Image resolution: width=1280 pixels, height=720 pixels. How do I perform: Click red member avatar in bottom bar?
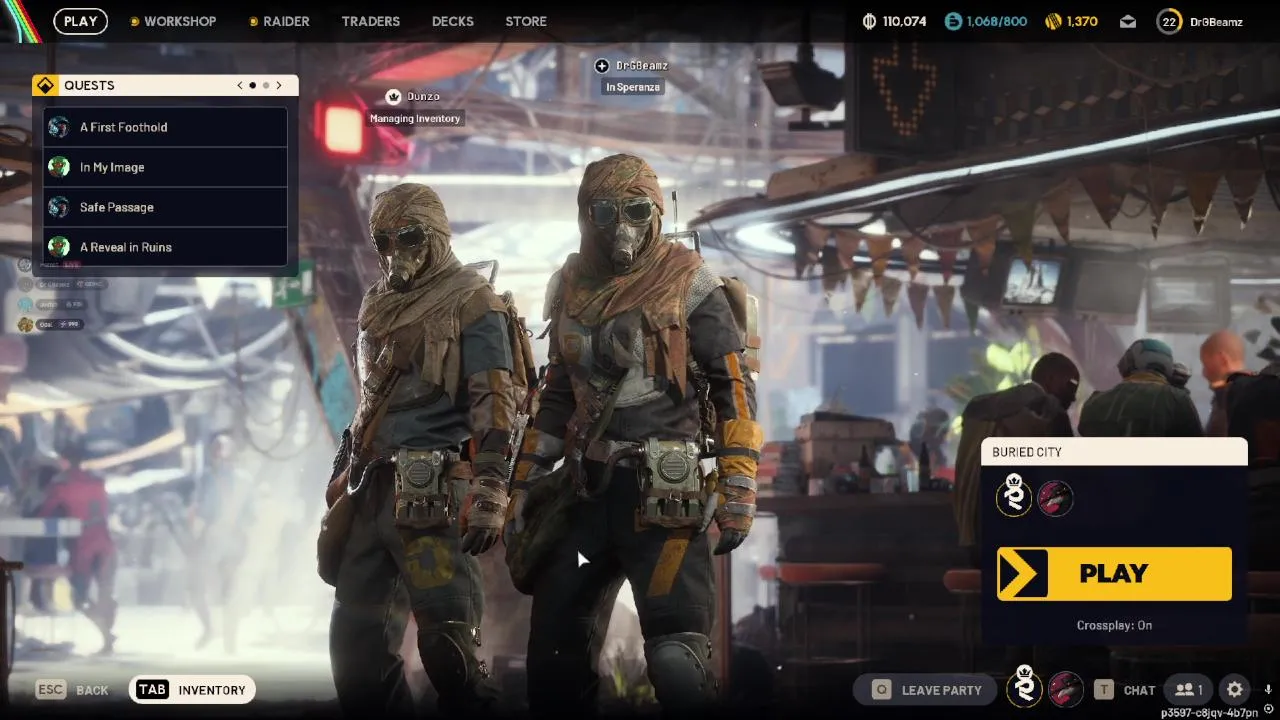click(1066, 689)
